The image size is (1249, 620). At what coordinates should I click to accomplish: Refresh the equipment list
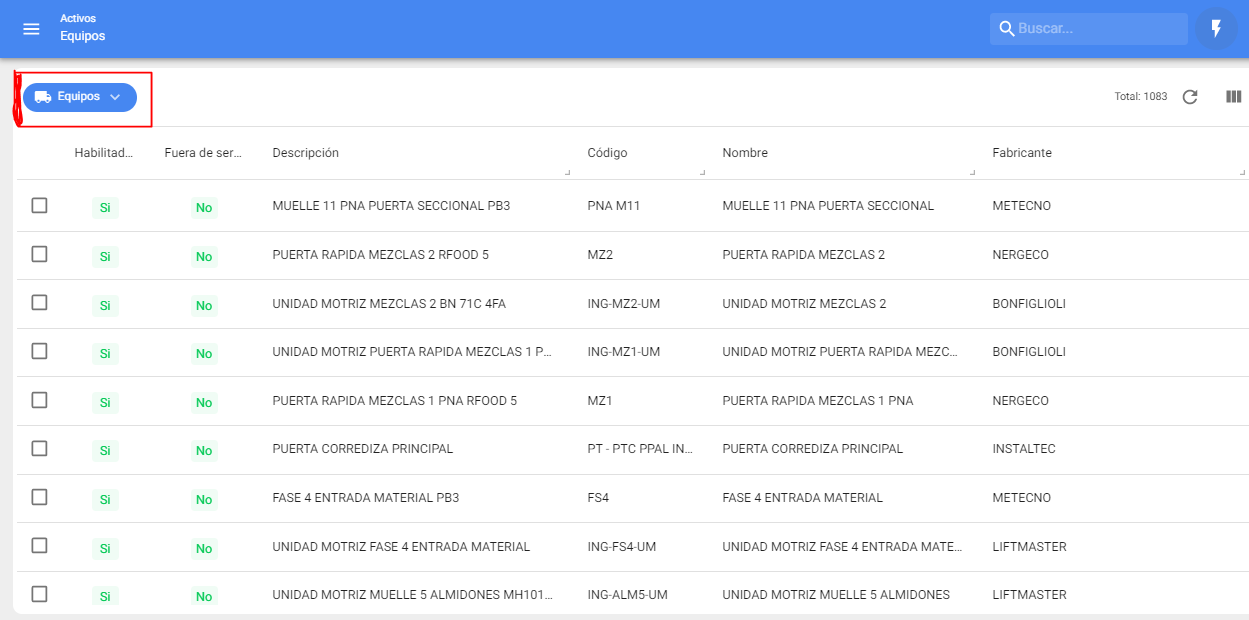coord(1189,97)
